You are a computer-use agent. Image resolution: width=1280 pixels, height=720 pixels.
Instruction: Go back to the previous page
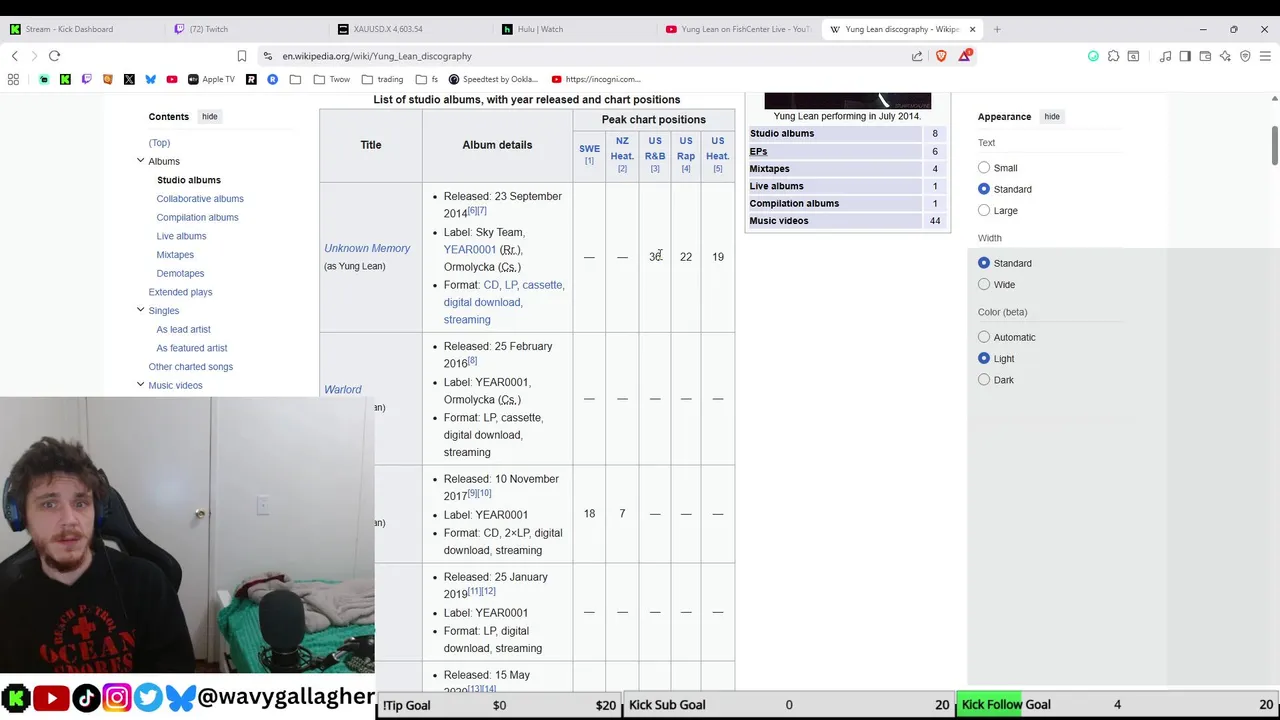[14, 56]
